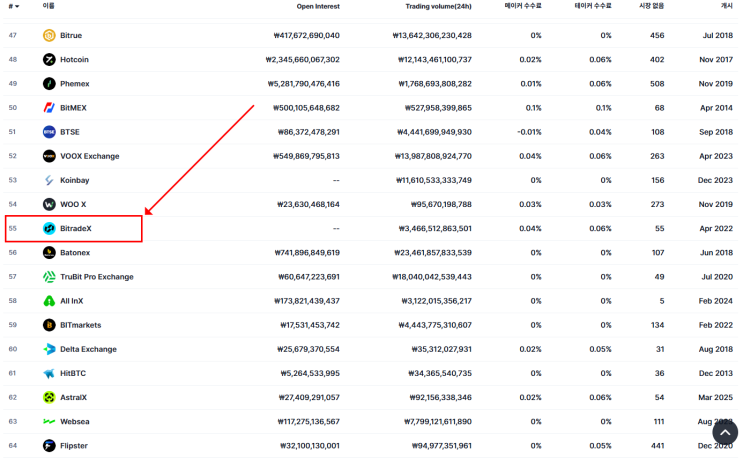The width and height of the screenshot is (743, 458).
Task: Open the Flipster exchange link
Action: pyautogui.click(x=74, y=446)
